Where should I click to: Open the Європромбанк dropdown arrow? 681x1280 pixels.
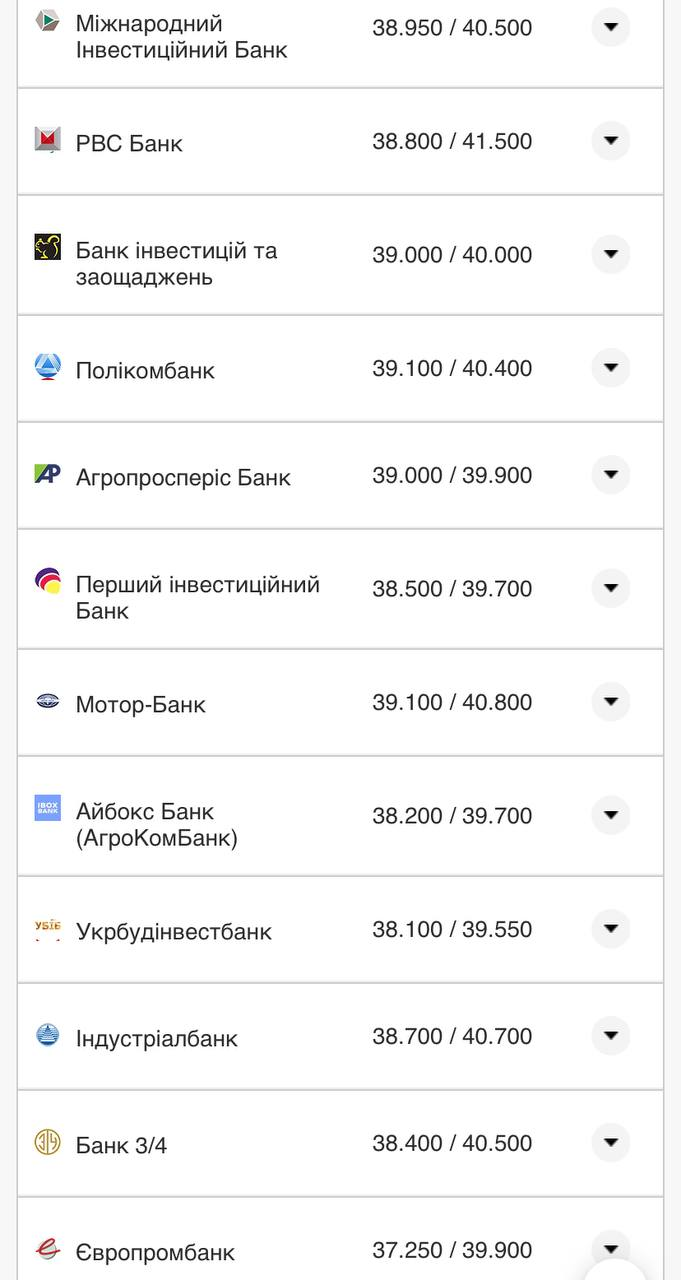point(610,1250)
